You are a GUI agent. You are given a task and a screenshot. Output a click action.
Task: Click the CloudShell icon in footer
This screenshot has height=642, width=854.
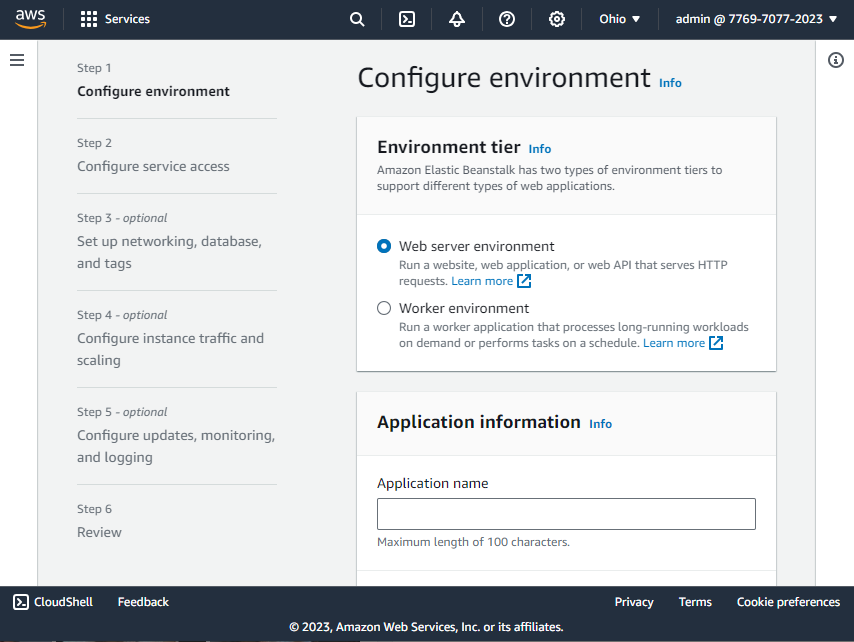[x=21, y=602]
